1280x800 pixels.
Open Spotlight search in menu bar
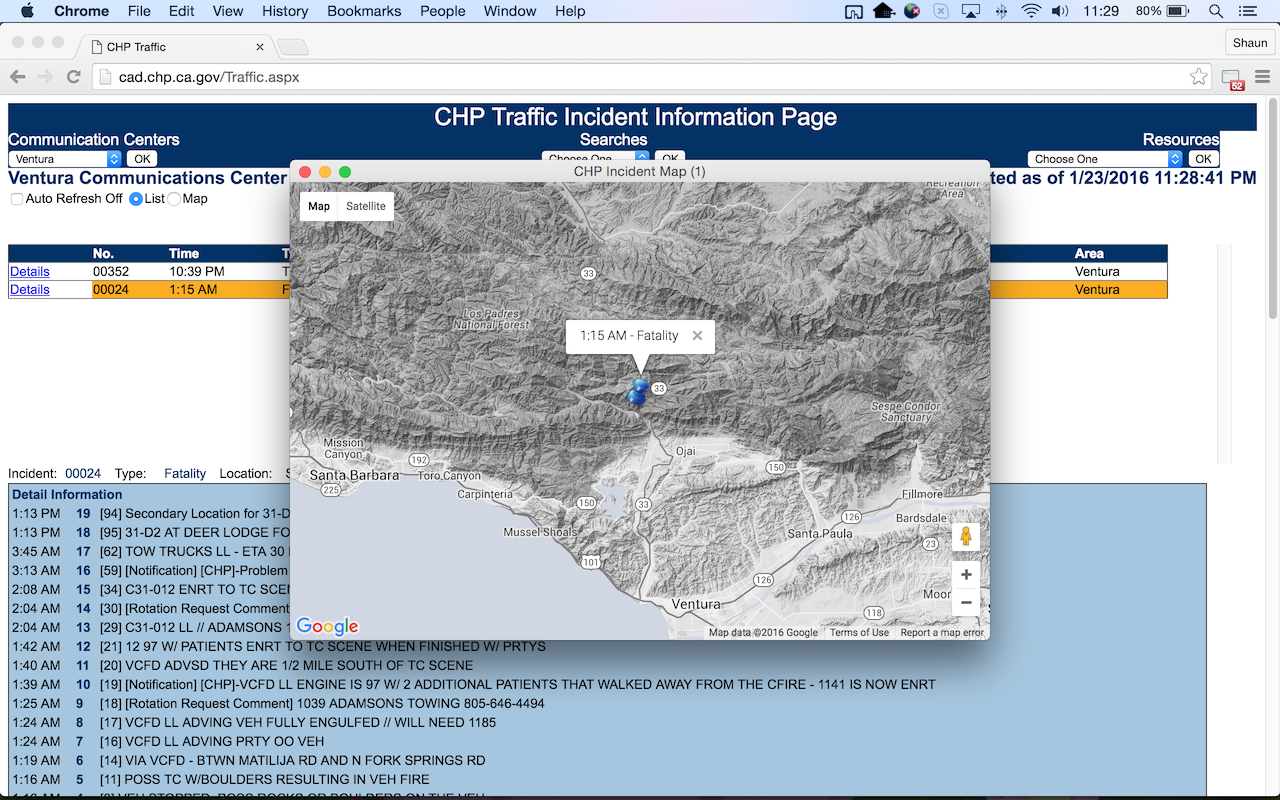point(1216,11)
